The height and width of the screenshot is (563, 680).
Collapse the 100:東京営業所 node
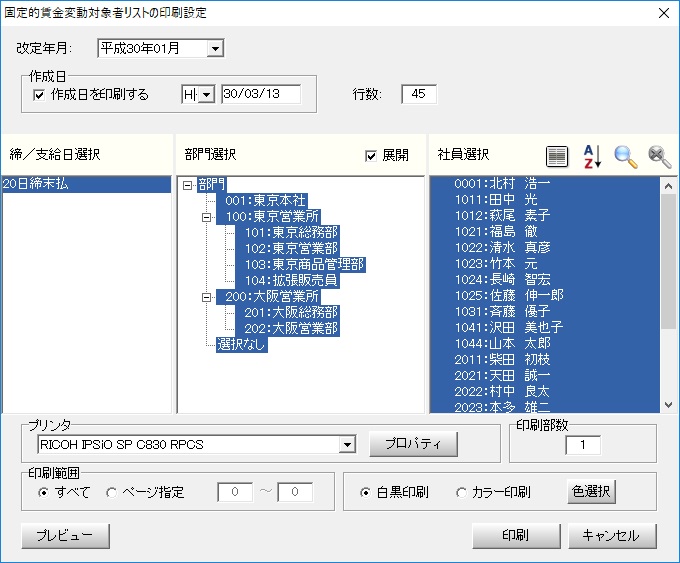pos(207,217)
